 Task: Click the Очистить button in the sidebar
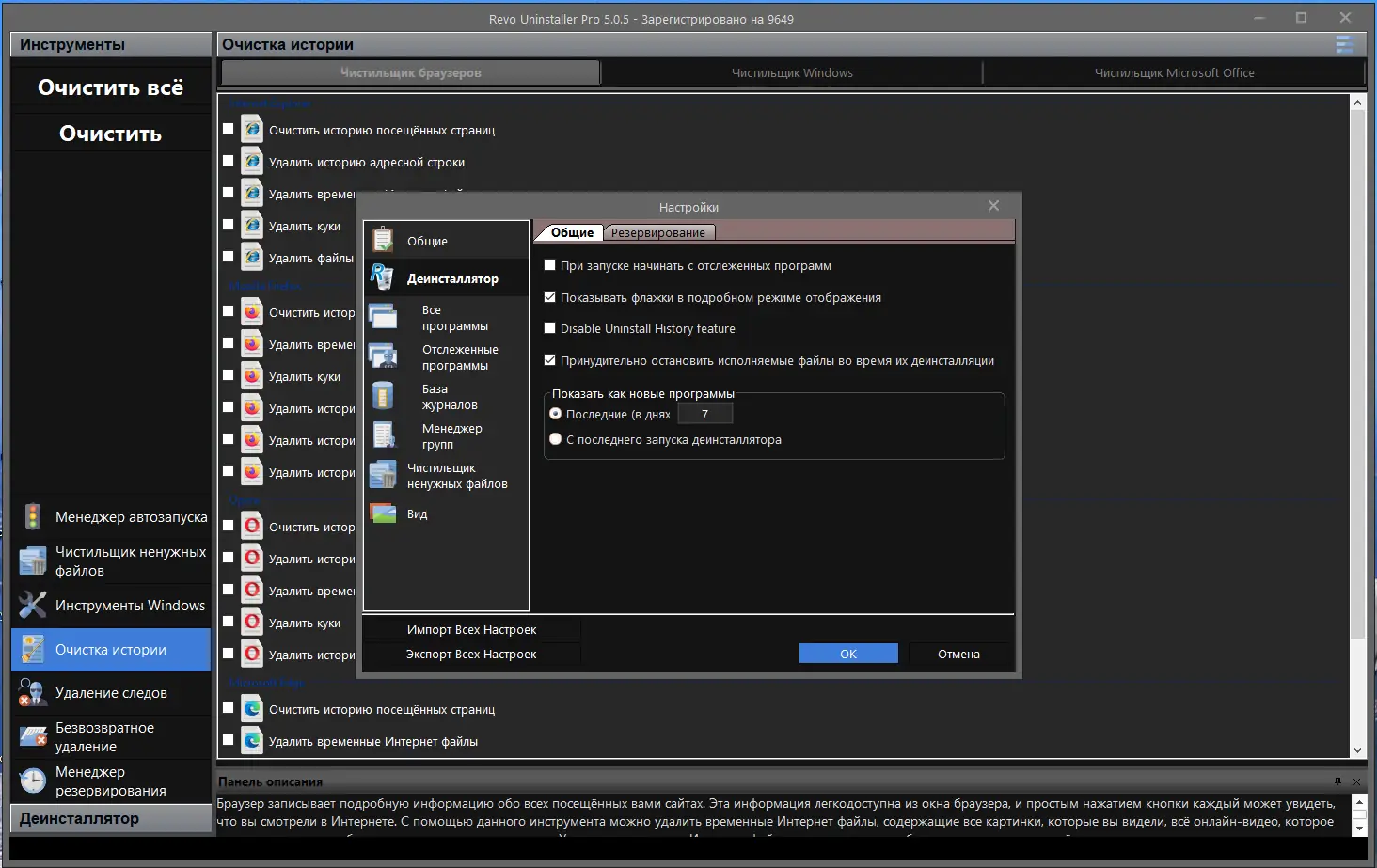[x=111, y=134]
